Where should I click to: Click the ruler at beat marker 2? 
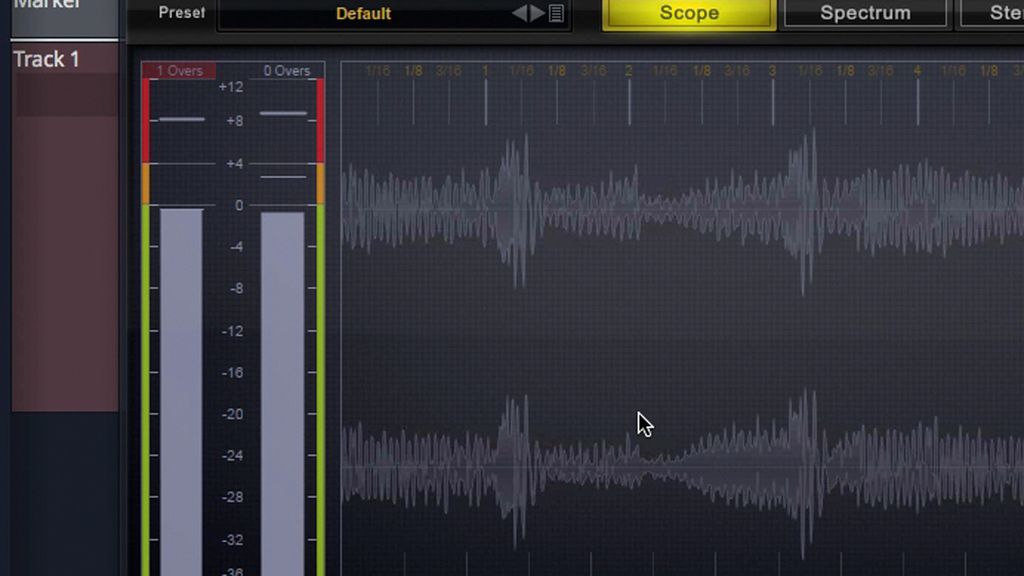(629, 71)
